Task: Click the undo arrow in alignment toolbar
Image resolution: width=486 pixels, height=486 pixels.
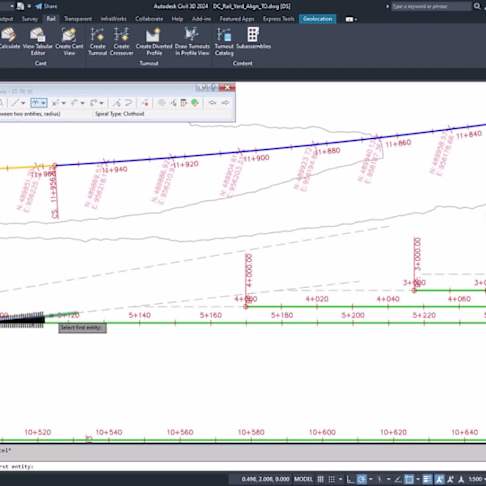Action: tap(213, 103)
